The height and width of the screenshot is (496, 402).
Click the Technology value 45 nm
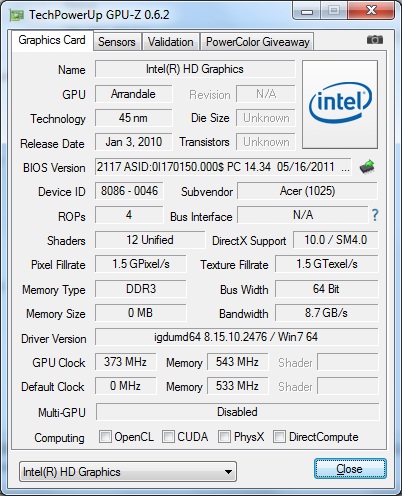pyautogui.click(x=133, y=118)
